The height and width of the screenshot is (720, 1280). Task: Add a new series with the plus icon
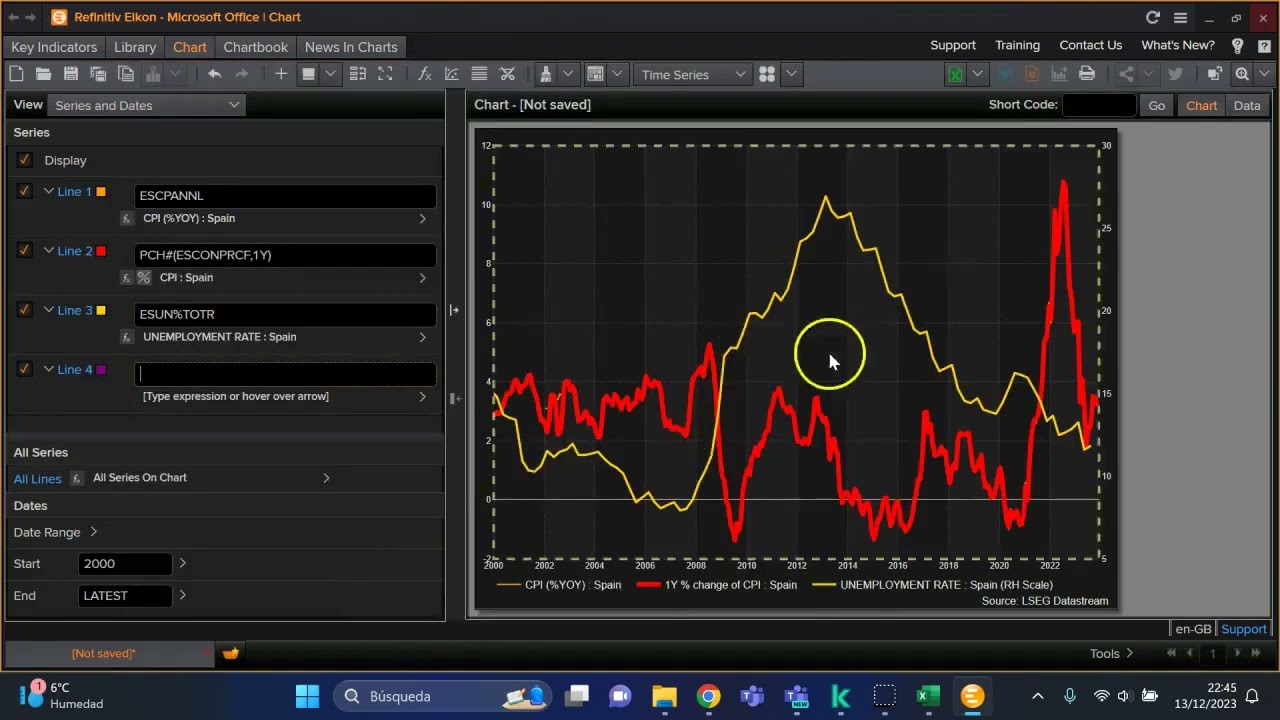point(281,74)
